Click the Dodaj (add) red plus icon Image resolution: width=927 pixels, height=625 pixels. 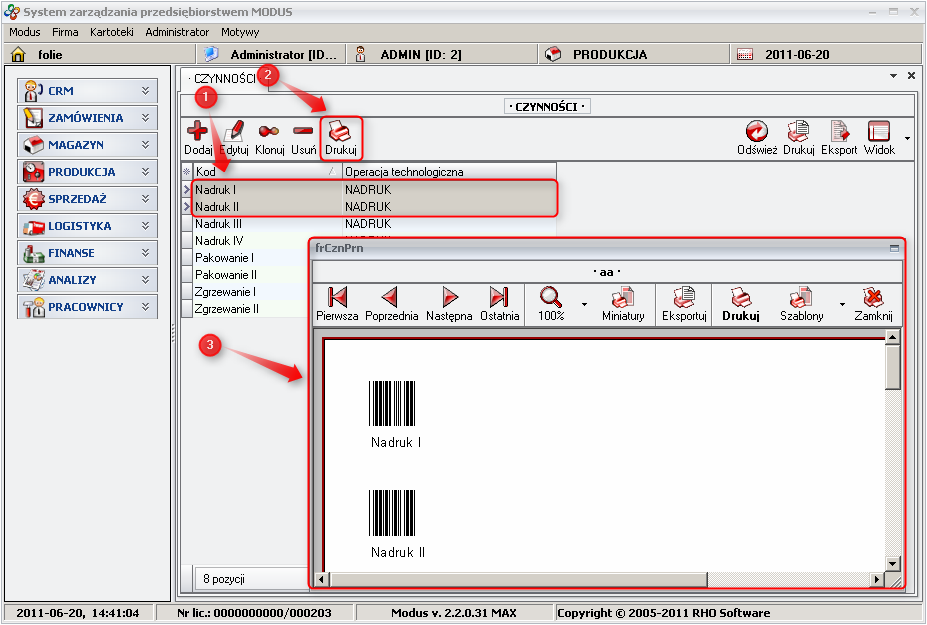tap(197, 131)
